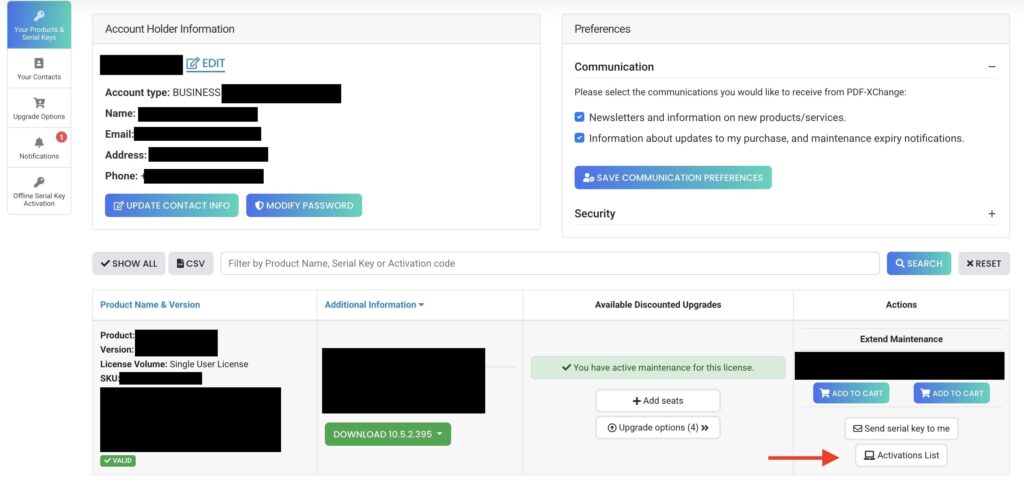Open Upgrade Options cart icon
The width and height of the screenshot is (1024, 491).
click(39, 103)
